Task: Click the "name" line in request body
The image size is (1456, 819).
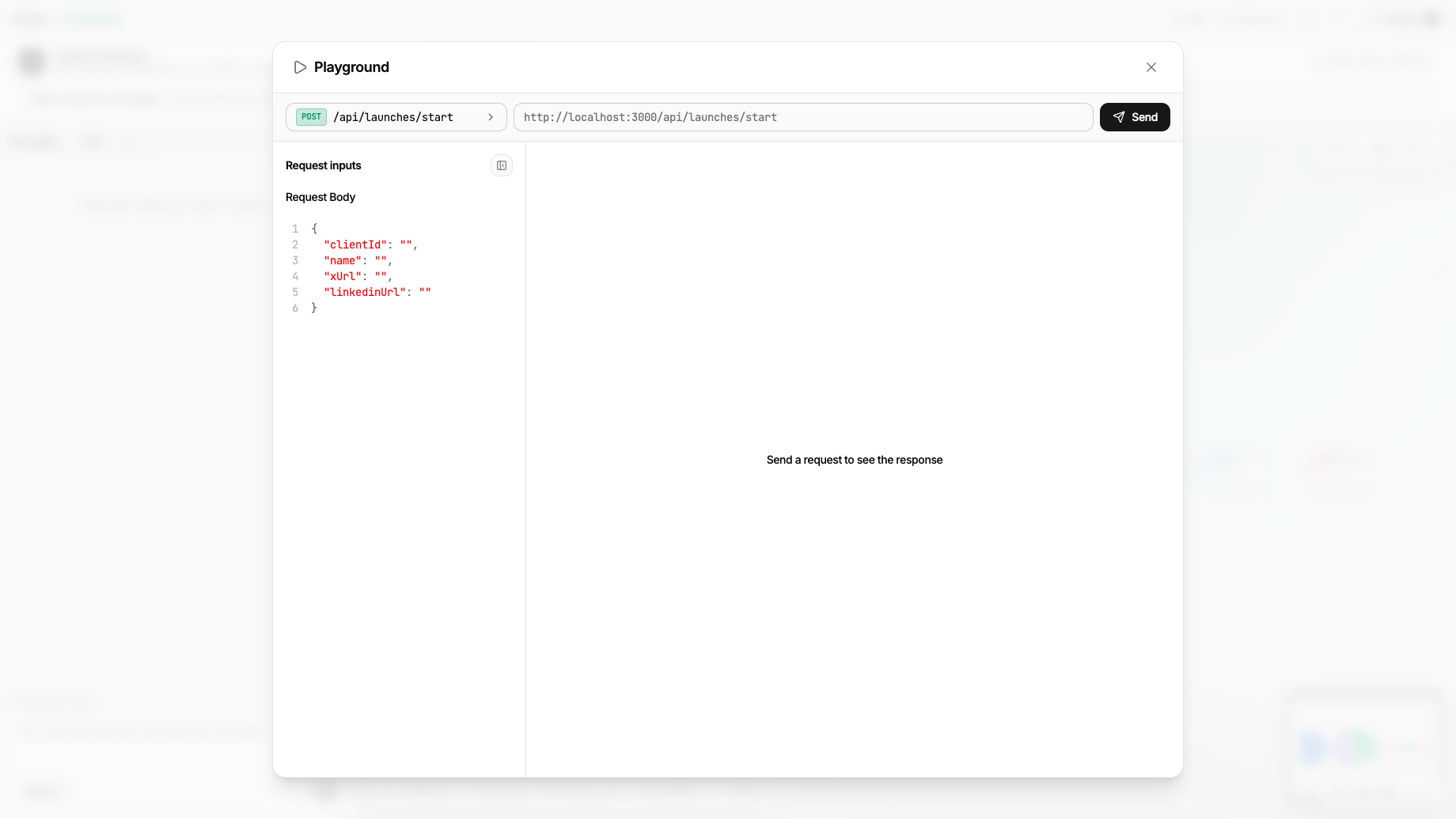Action: (x=358, y=260)
